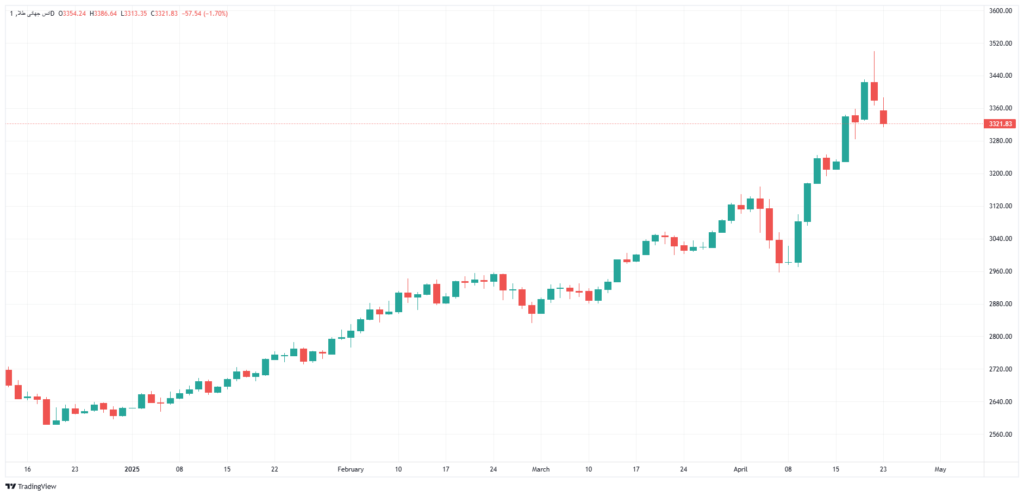Select the April label on time axis
Viewport: 1024px width, 496px height.
[741, 469]
